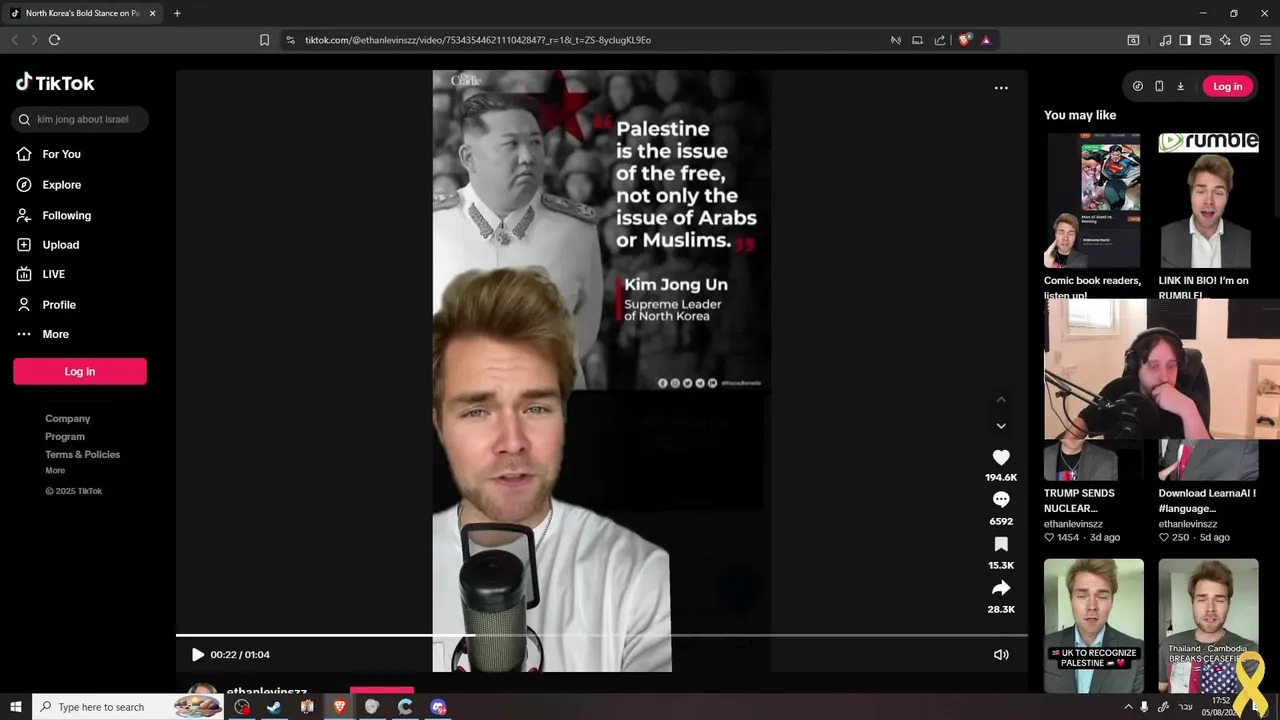Click the Brave browser taskbar icon

(340, 707)
